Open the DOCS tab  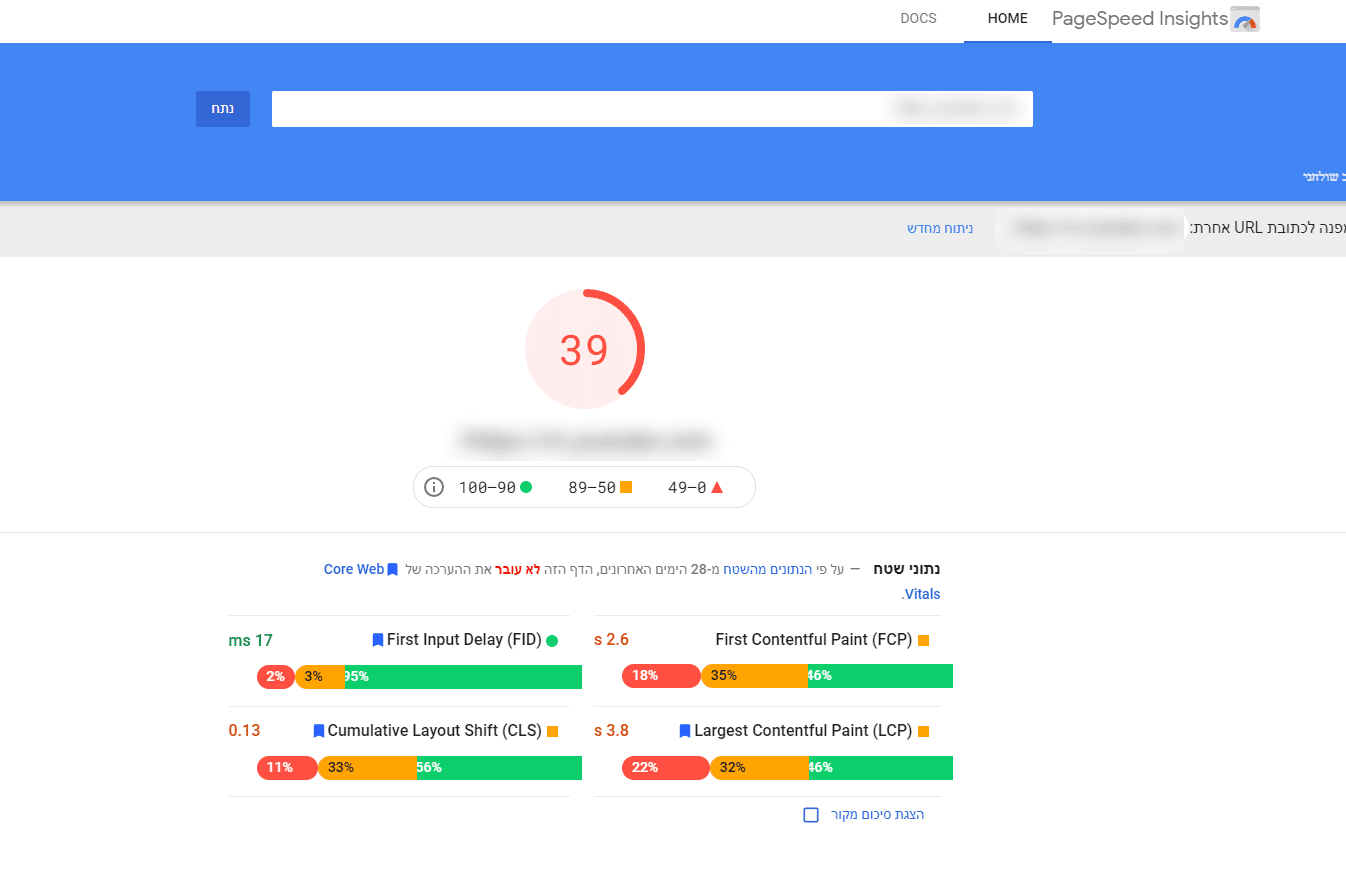tap(918, 19)
